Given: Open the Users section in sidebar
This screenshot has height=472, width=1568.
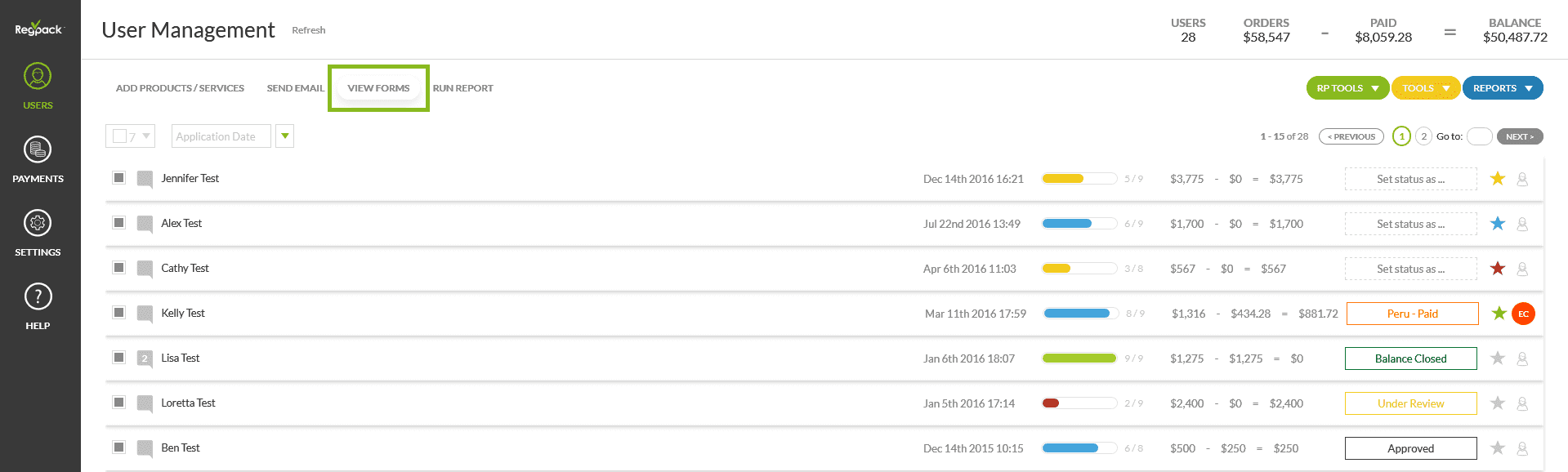Looking at the screenshot, I should tap(38, 86).
